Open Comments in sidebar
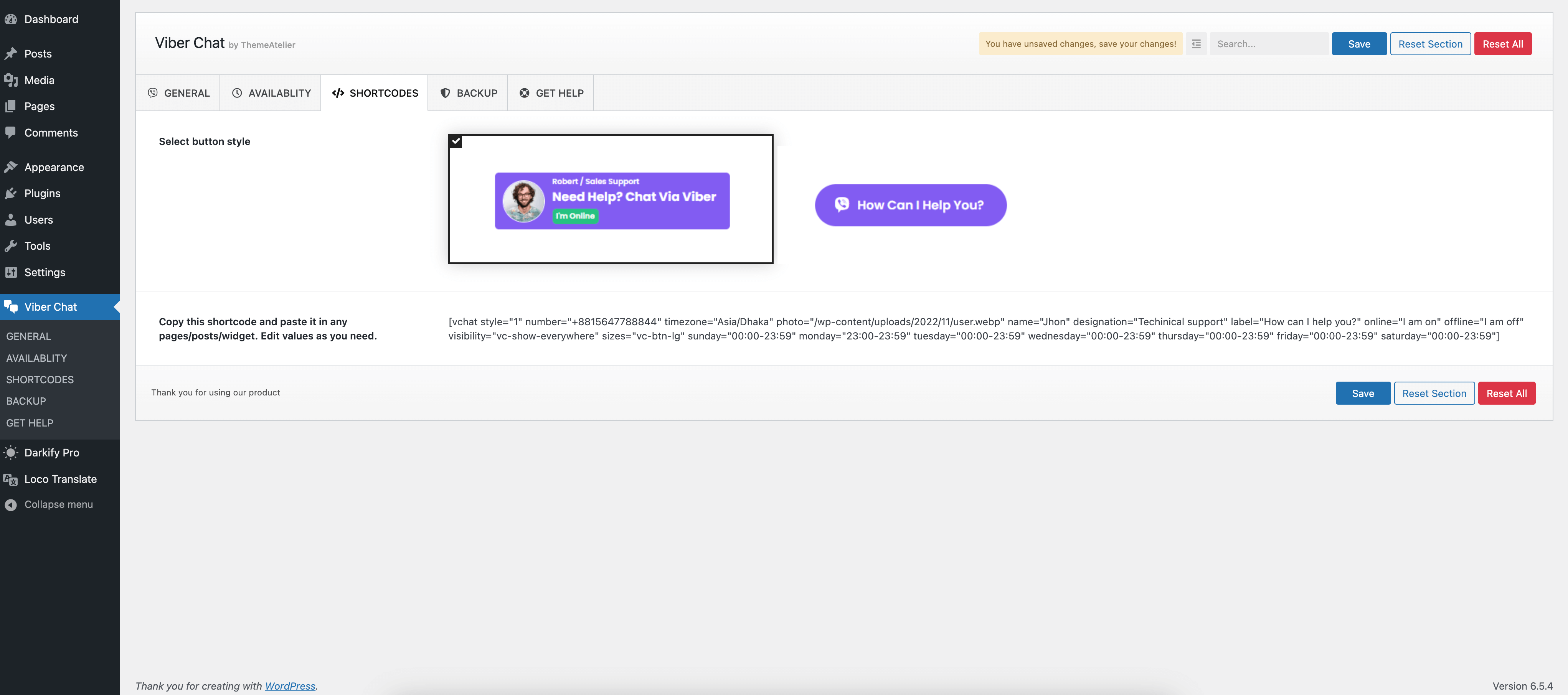Image resolution: width=1568 pixels, height=695 pixels. point(51,132)
